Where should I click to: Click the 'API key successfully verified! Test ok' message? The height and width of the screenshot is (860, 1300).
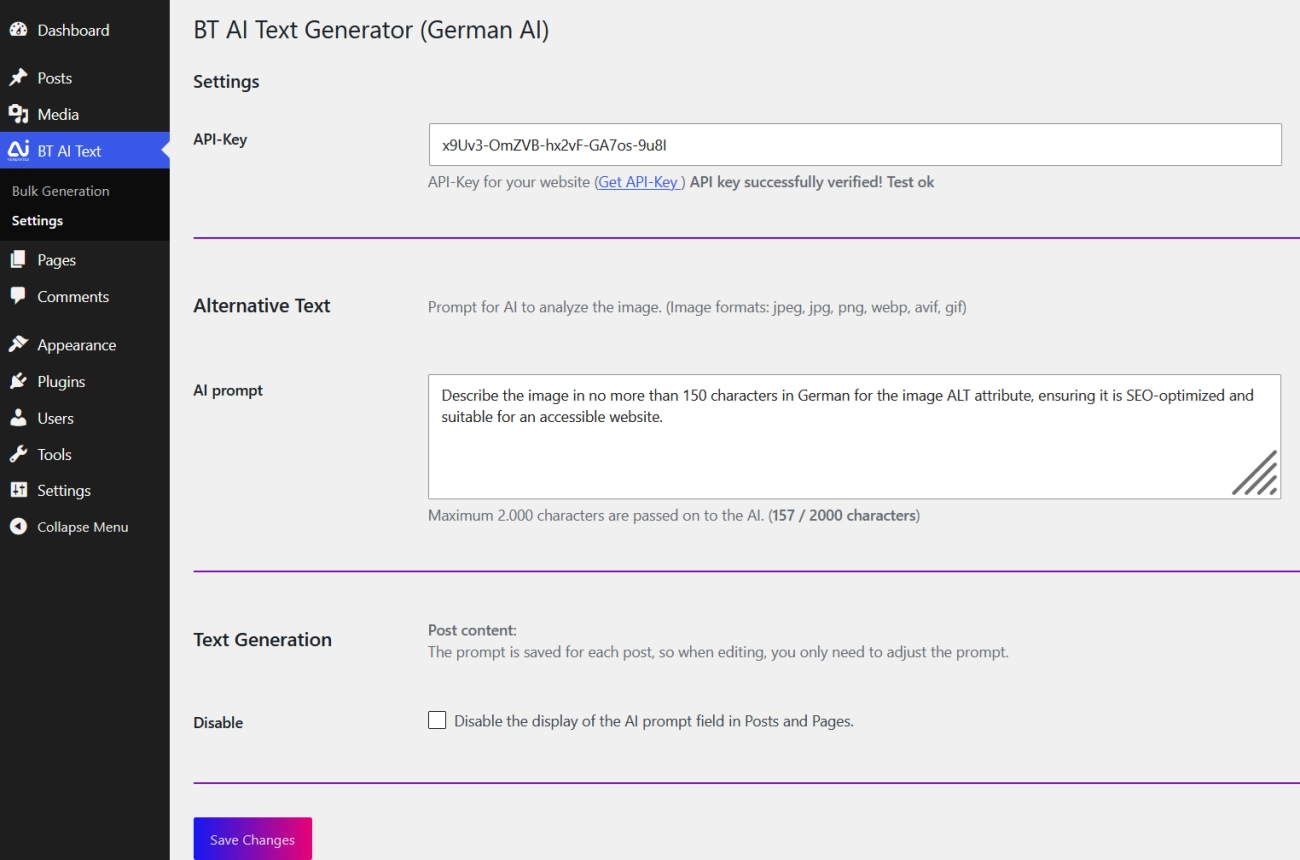coord(812,182)
